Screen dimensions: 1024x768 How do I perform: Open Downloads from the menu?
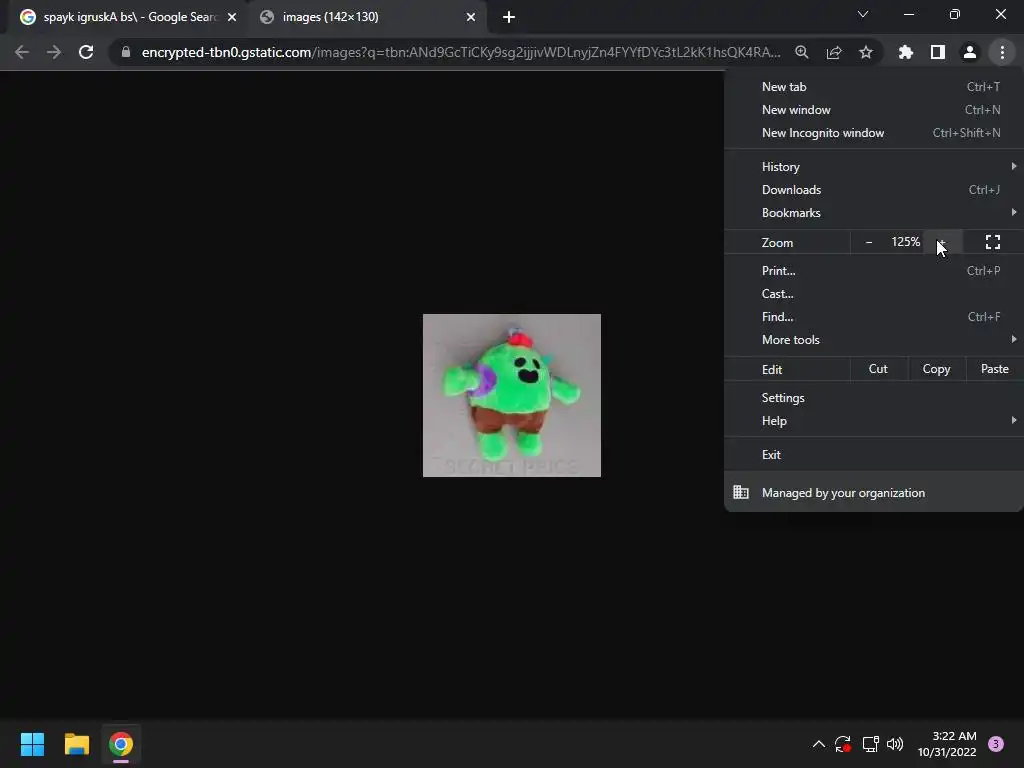tap(874, 190)
